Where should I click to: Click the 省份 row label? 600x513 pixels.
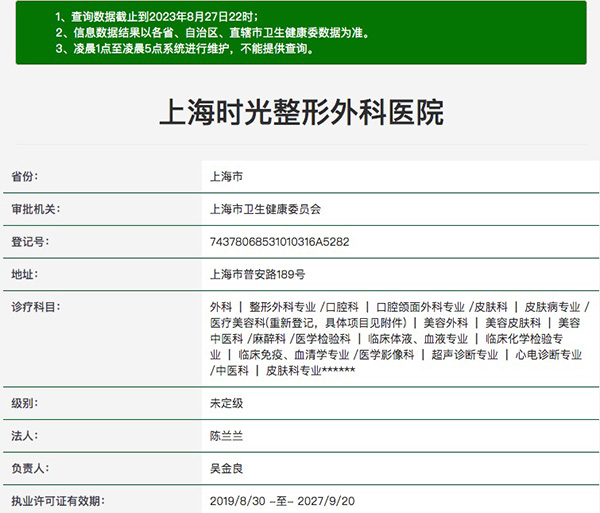[x=25, y=177]
